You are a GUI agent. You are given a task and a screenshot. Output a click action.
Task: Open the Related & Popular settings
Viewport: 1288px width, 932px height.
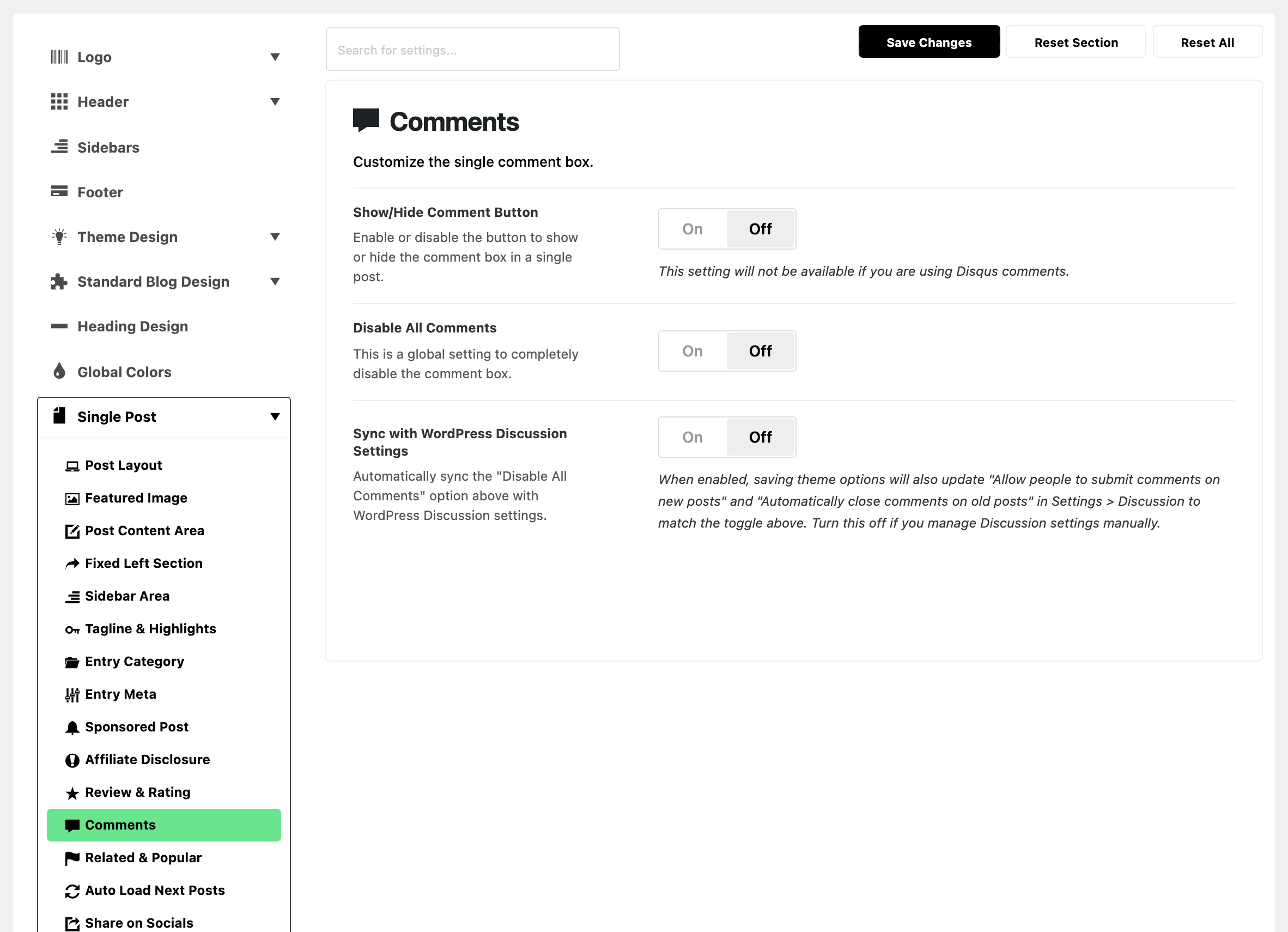(163, 857)
